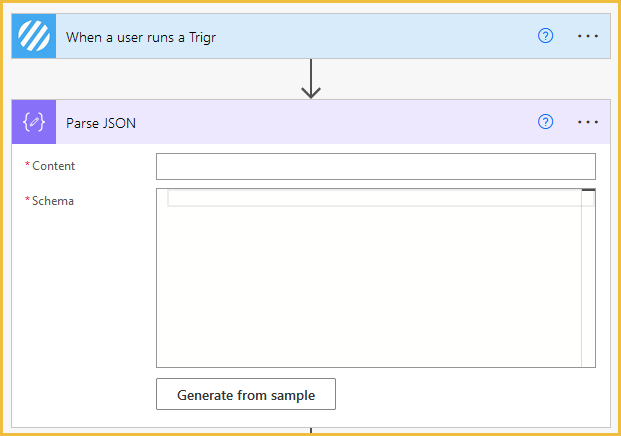Click the Generate from sample button
The width and height of the screenshot is (621, 436).
click(246, 394)
